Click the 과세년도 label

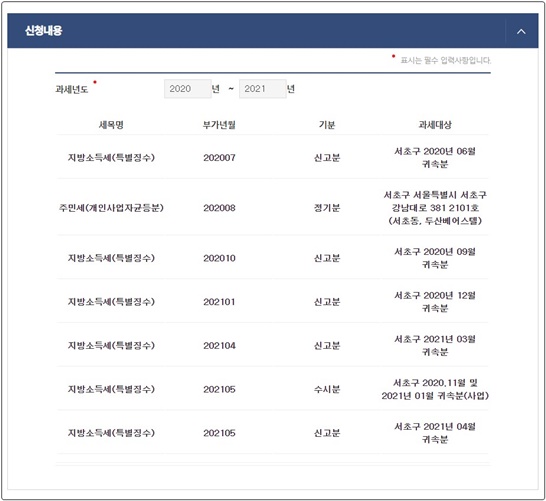click(72, 89)
